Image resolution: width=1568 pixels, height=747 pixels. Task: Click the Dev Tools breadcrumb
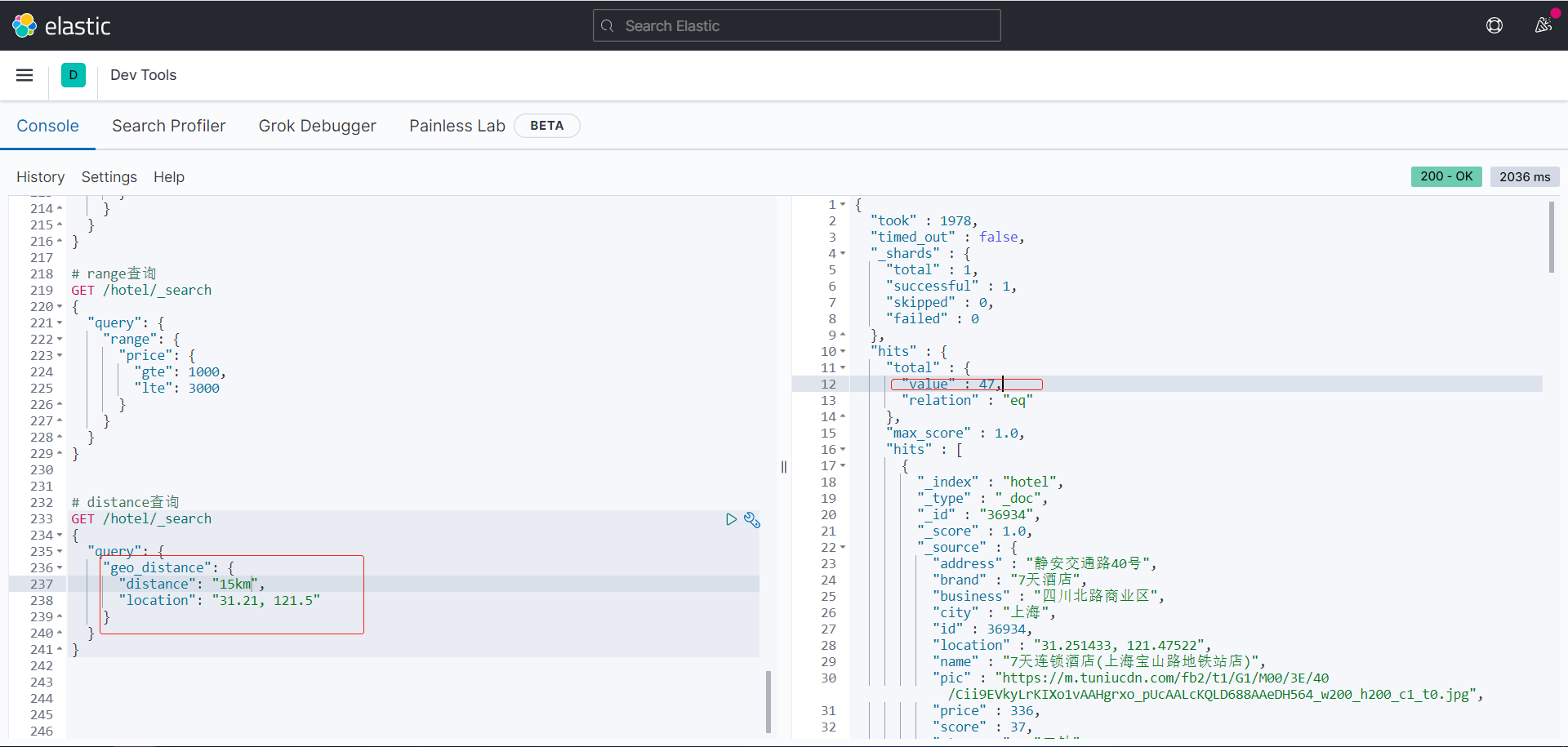pyautogui.click(x=143, y=75)
